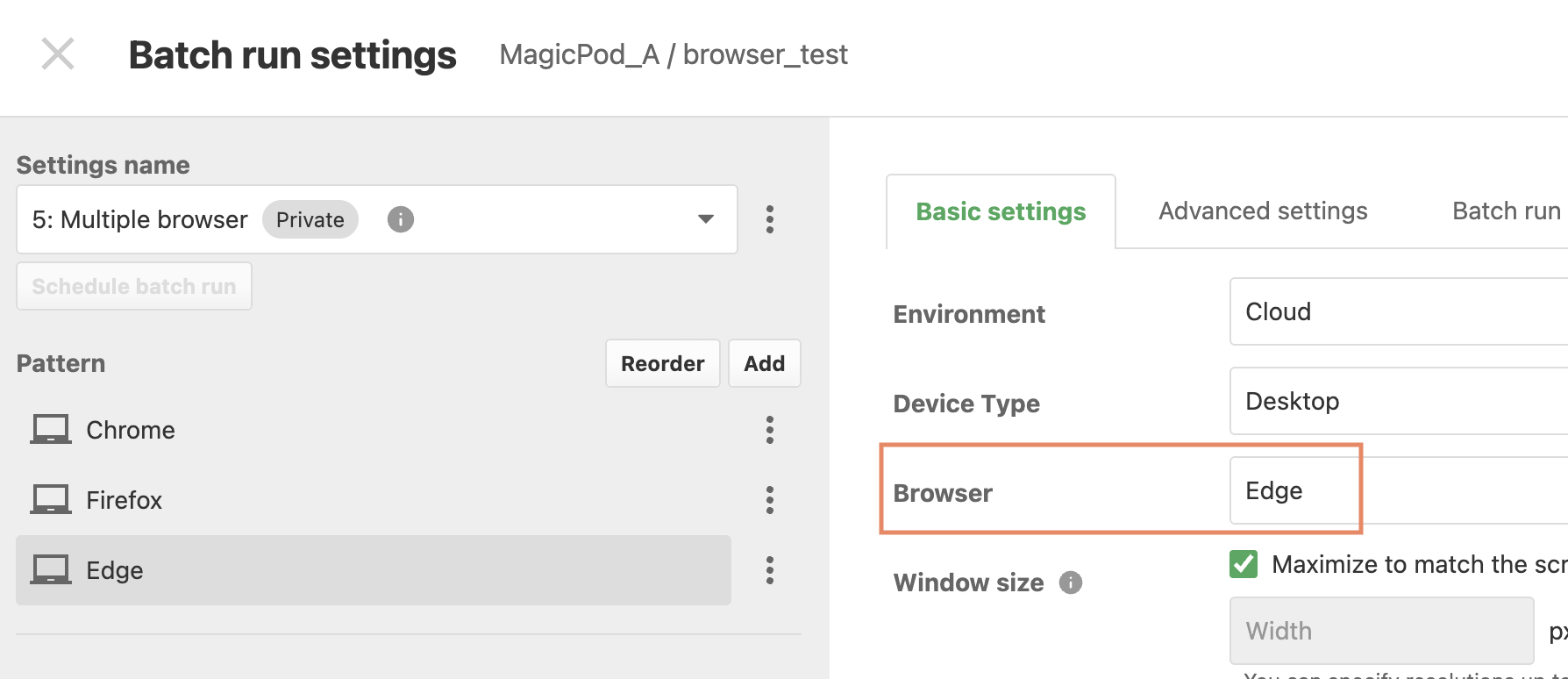Switch to the Advanced settings tab

[x=1263, y=211]
